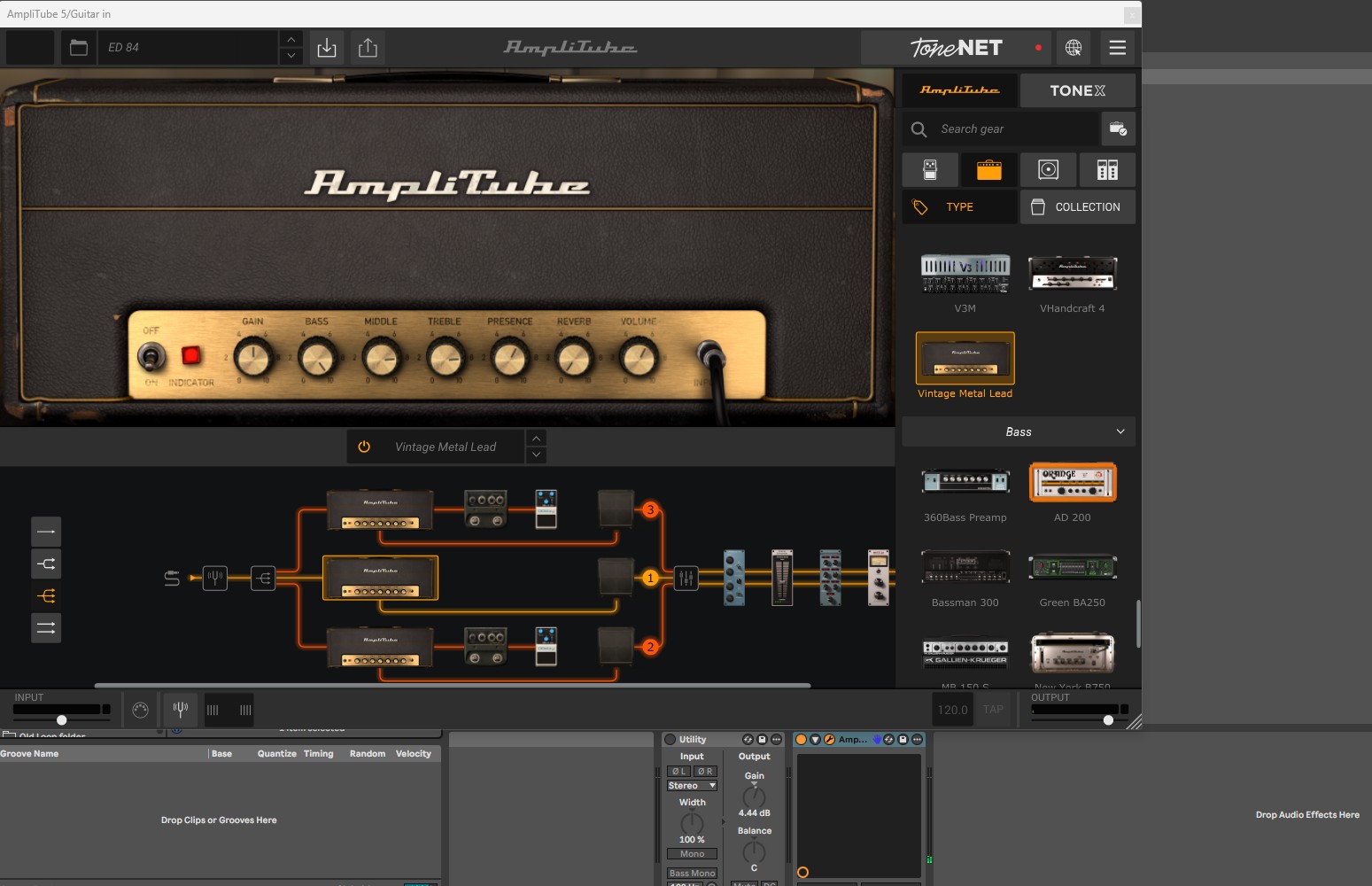Viewport: 1372px width, 886px height.
Task: Click the export share icon in toolbar
Action: (x=368, y=48)
